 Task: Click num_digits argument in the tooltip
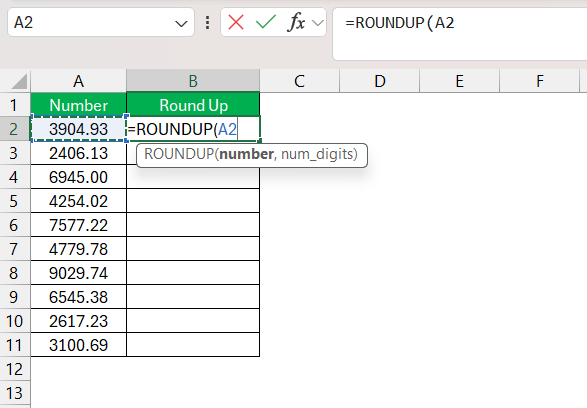(x=317, y=154)
